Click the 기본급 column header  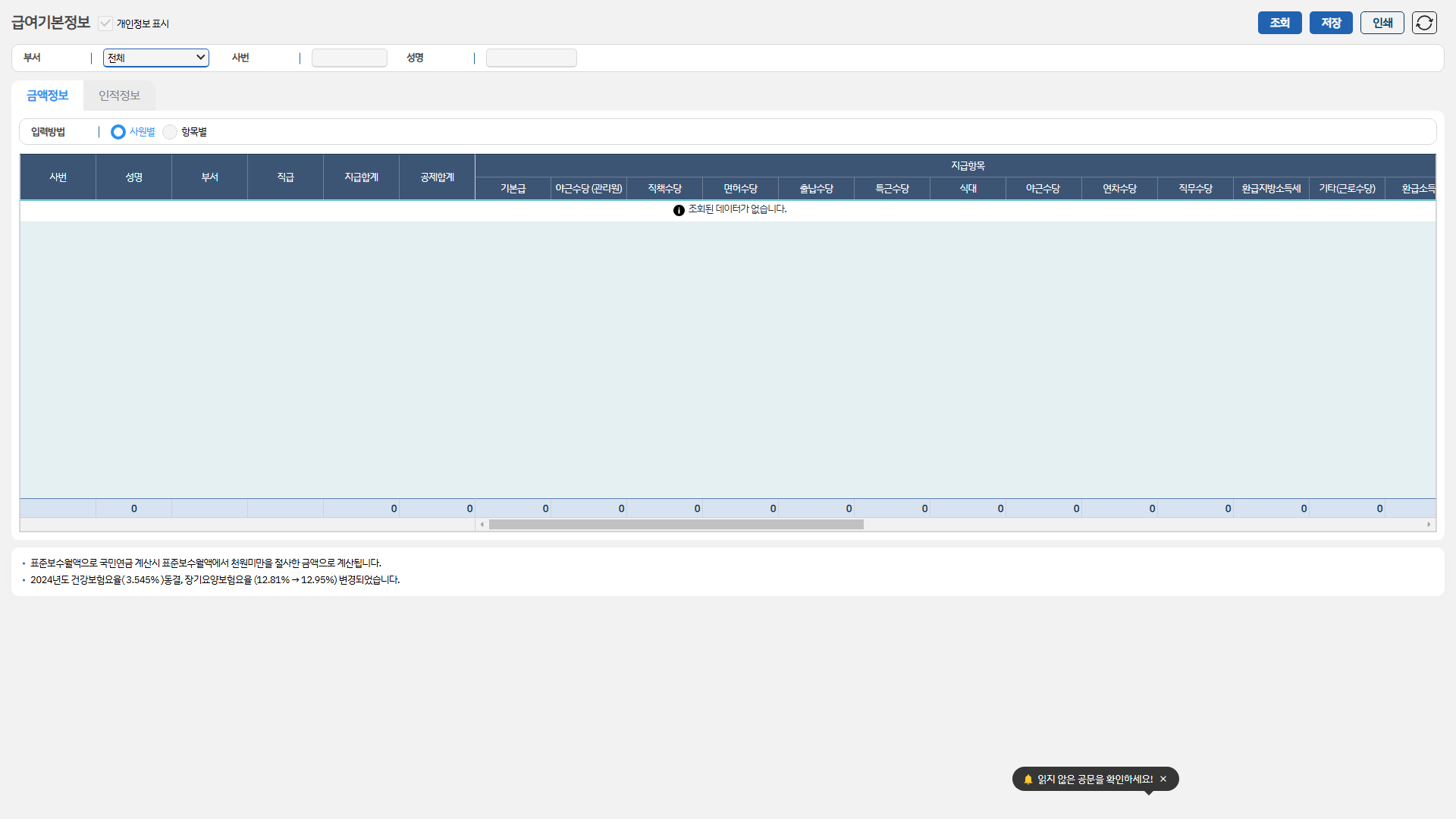[x=513, y=189]
